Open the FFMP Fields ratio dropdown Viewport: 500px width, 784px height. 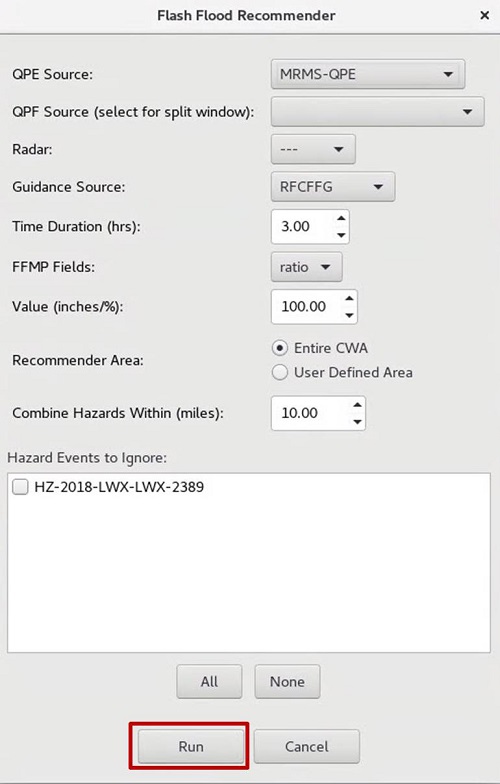coord(306,267)
